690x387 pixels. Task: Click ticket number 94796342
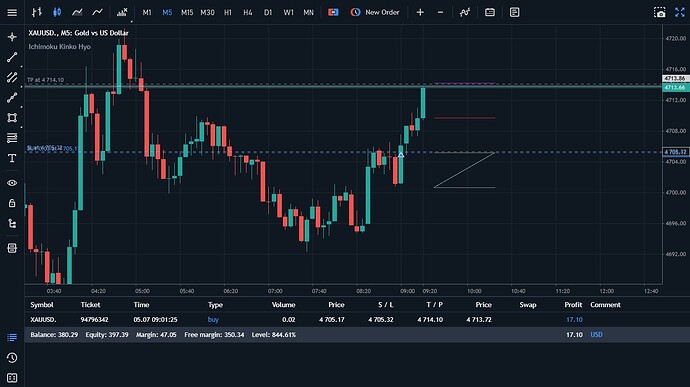[95, 320]
